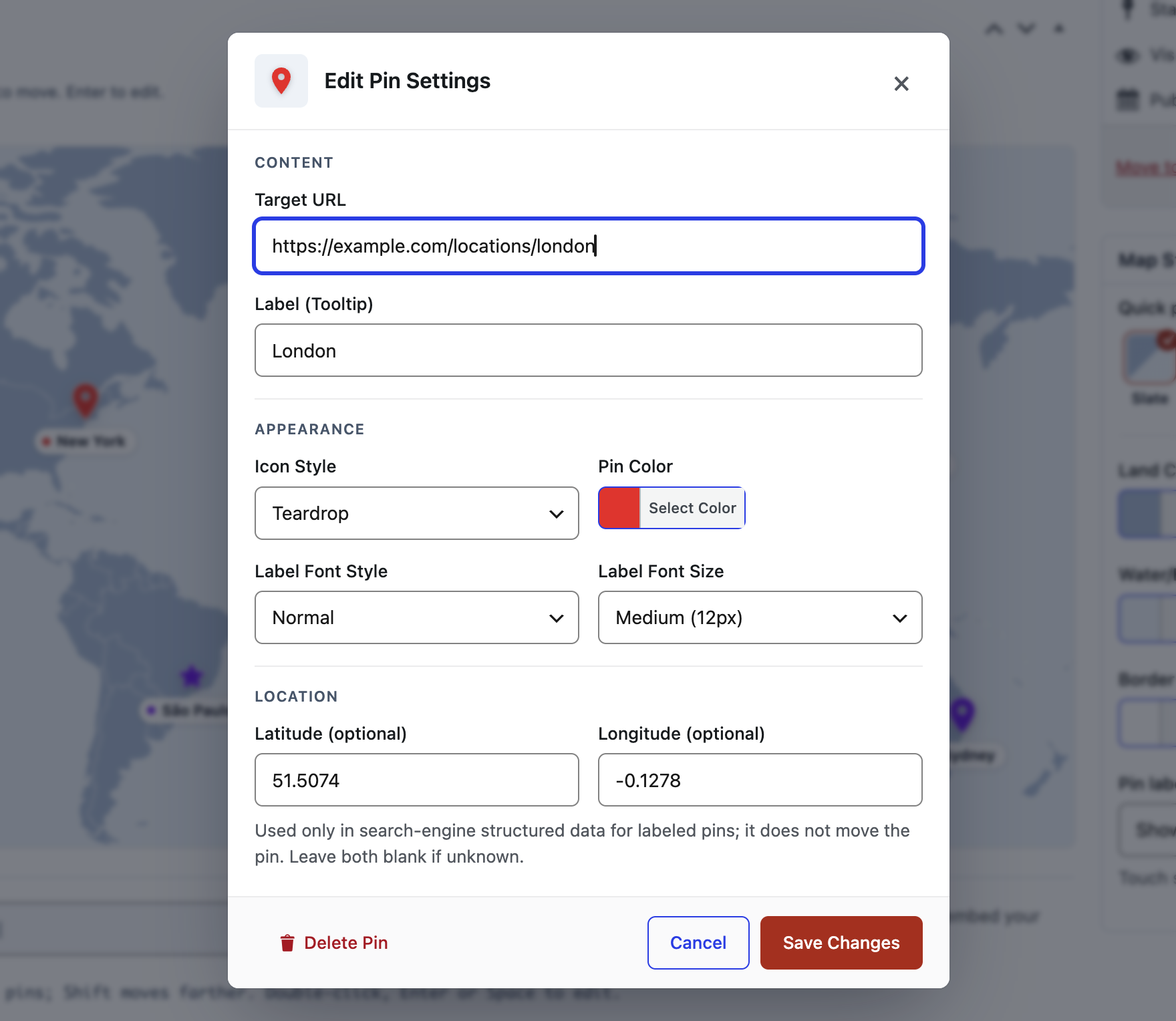Click the New York label on the map
The image size is (1176, 1021).
pos(85,441)
